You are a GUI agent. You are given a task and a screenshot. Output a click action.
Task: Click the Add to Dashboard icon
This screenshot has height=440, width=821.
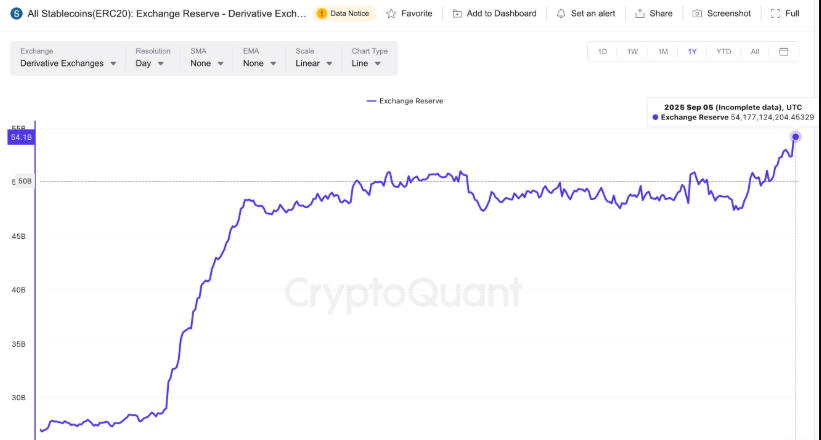(457, 14)
